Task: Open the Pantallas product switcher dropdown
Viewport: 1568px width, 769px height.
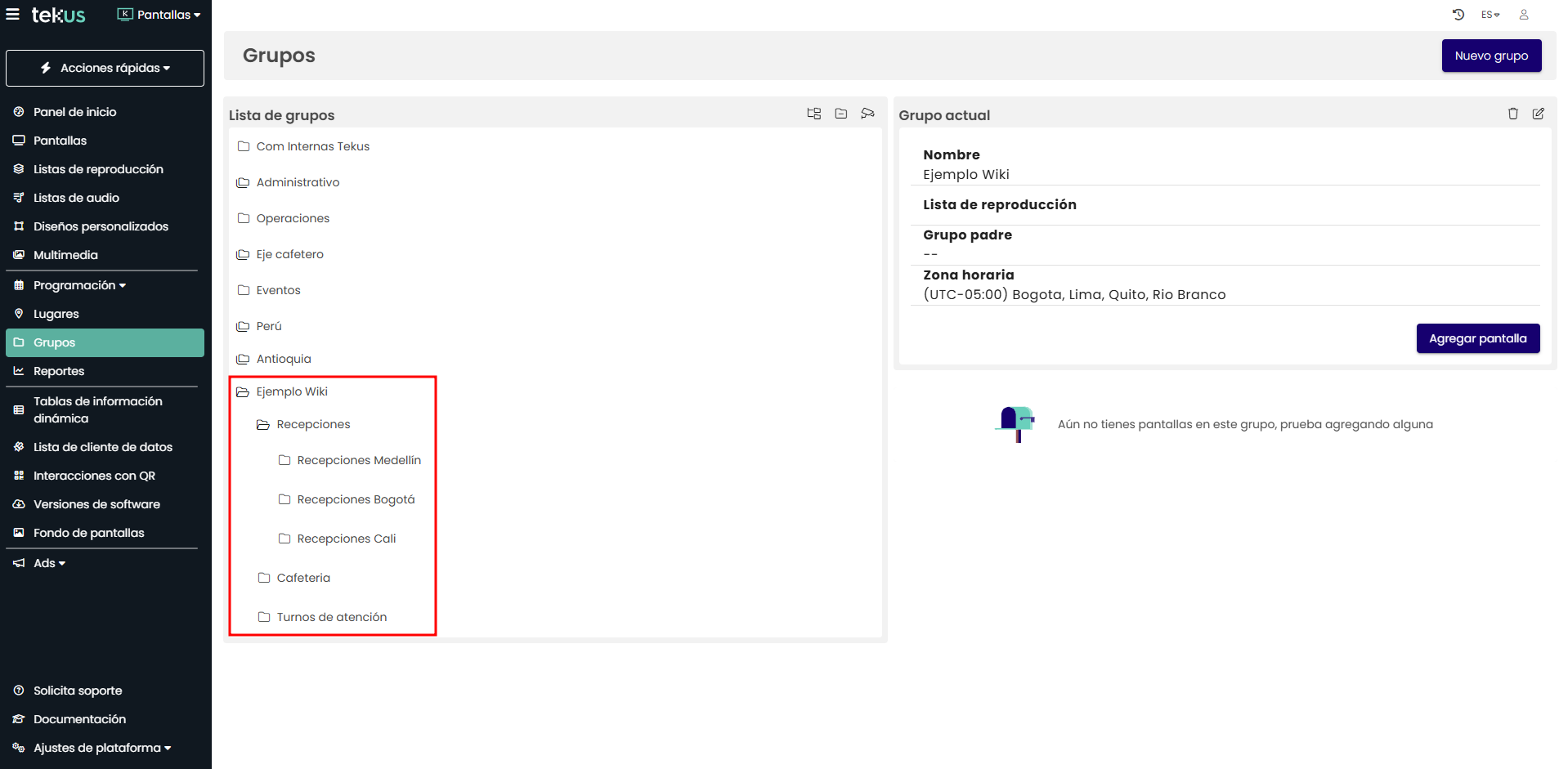Action: coord(159,15)
